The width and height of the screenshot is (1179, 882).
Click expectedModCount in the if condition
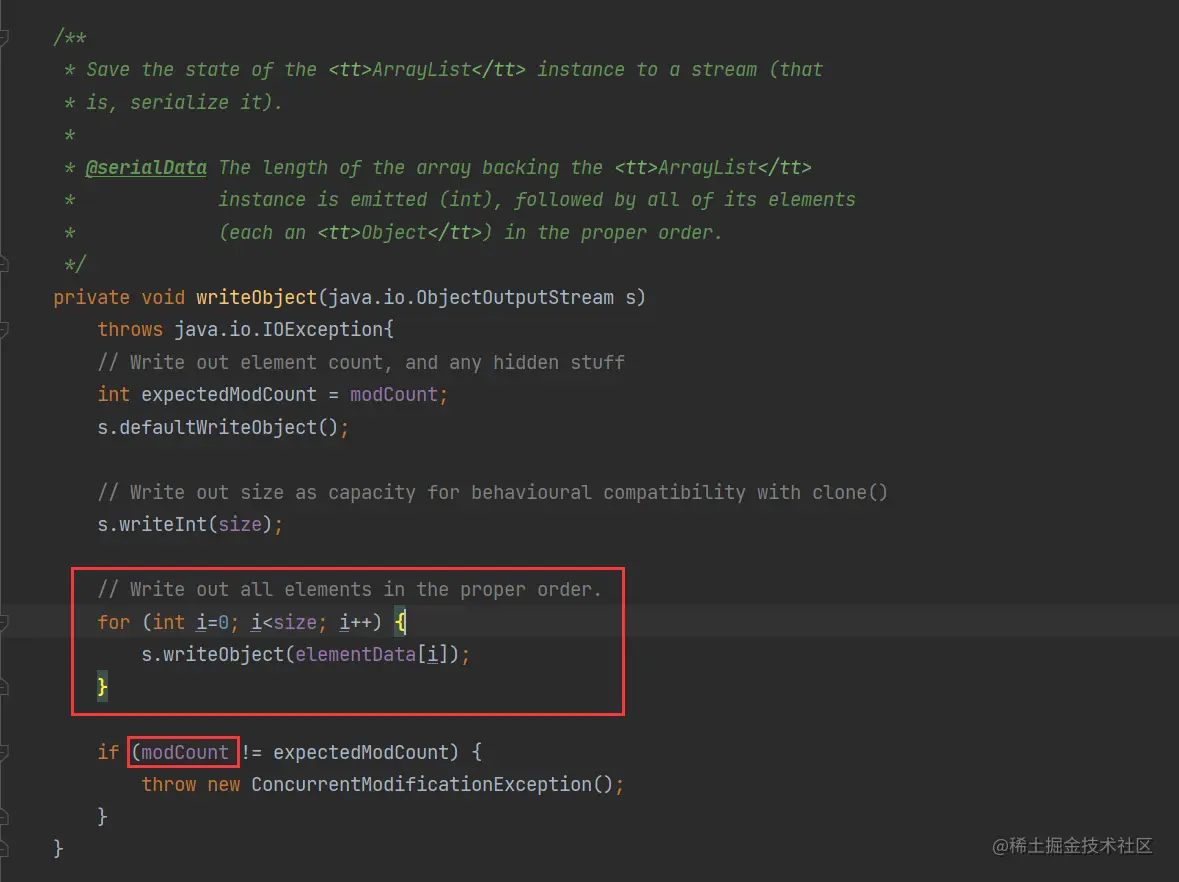[x=361, y=752]
